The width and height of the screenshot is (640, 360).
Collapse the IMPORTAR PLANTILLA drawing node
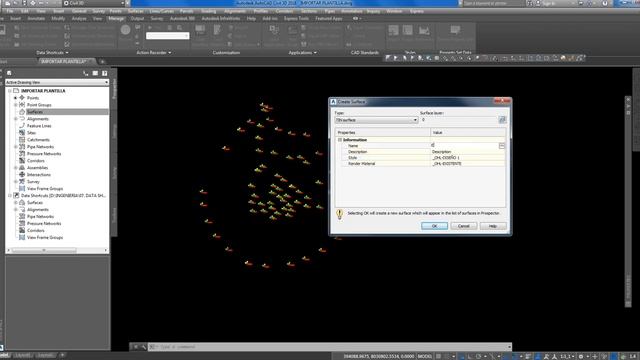click(x=10, y=91)
